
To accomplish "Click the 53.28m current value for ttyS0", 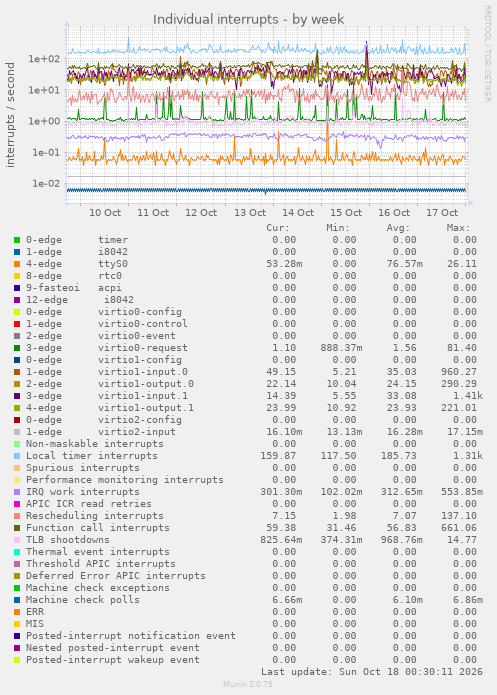I will pyautogui.click(x=284, y=264).
